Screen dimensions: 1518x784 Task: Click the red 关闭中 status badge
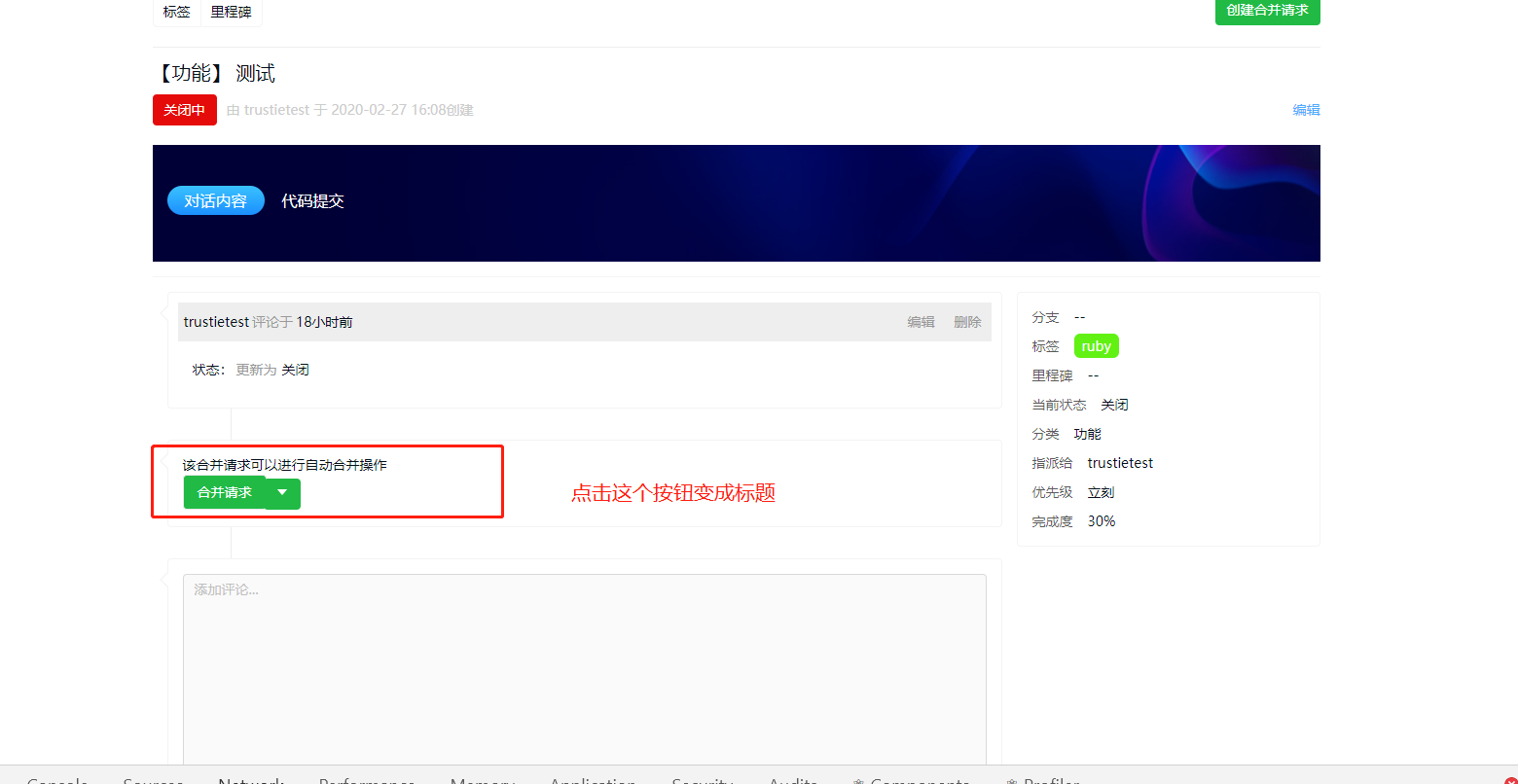tap(185, 110)
